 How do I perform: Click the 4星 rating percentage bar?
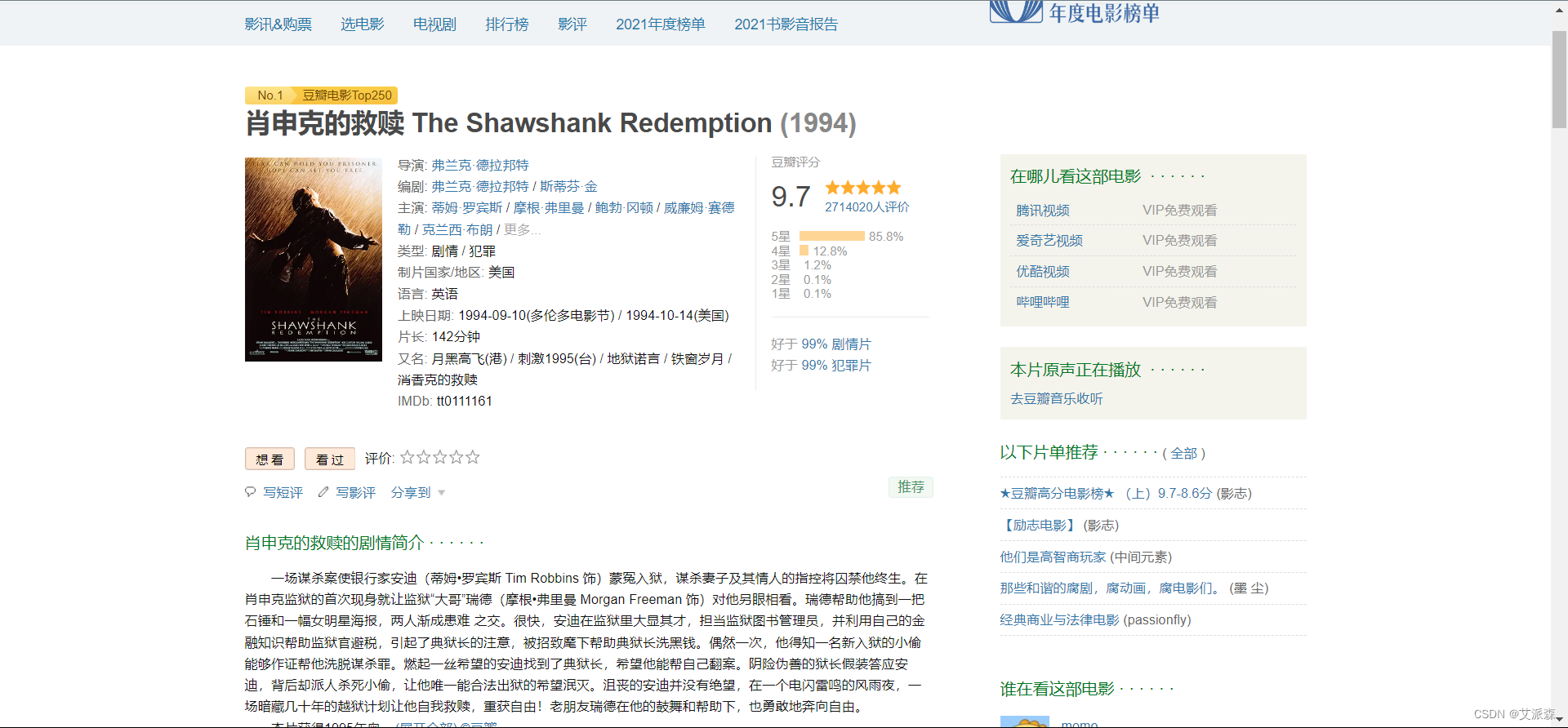[804, 251]
